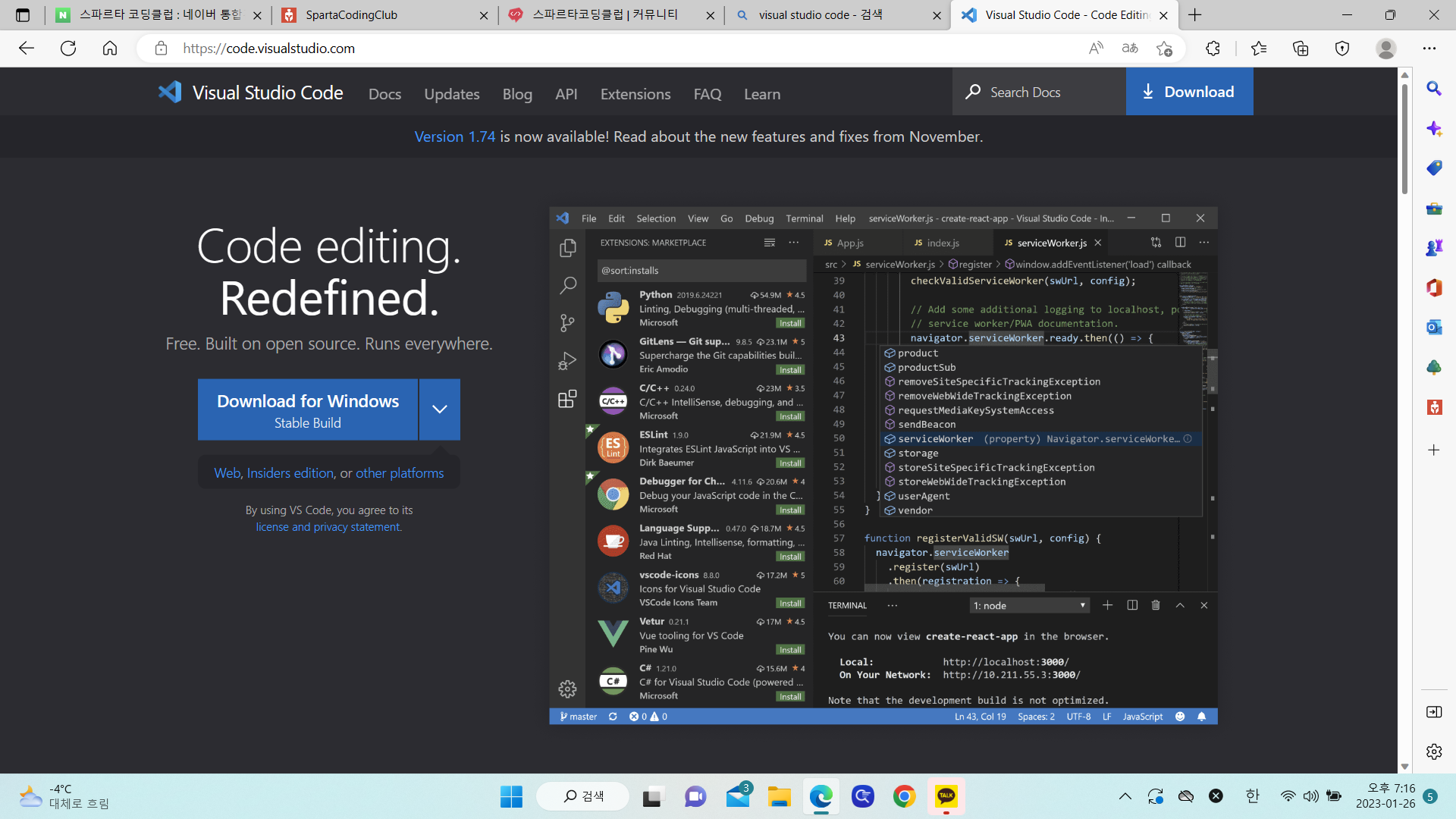Open the sidebar settings gear
This screenshot has width=1456, height=819.
click(x=1433, y=752)
